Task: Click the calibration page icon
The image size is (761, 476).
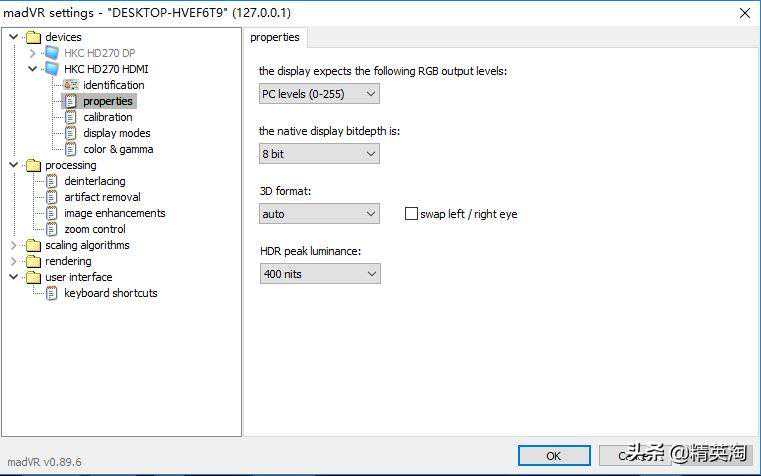Action: (70, 117)
